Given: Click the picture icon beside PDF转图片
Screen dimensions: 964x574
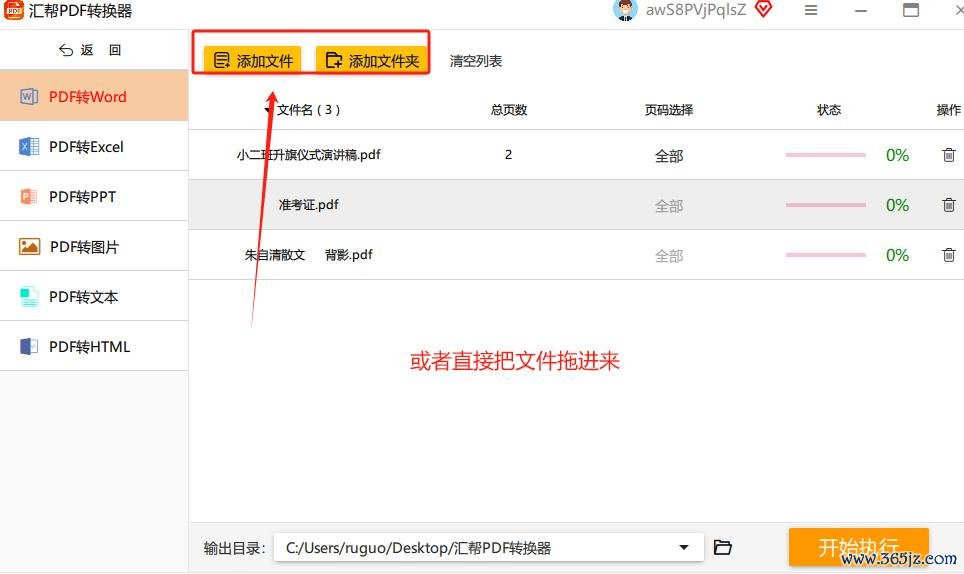Looking at the screenshot, I should [x=29, y=246].
